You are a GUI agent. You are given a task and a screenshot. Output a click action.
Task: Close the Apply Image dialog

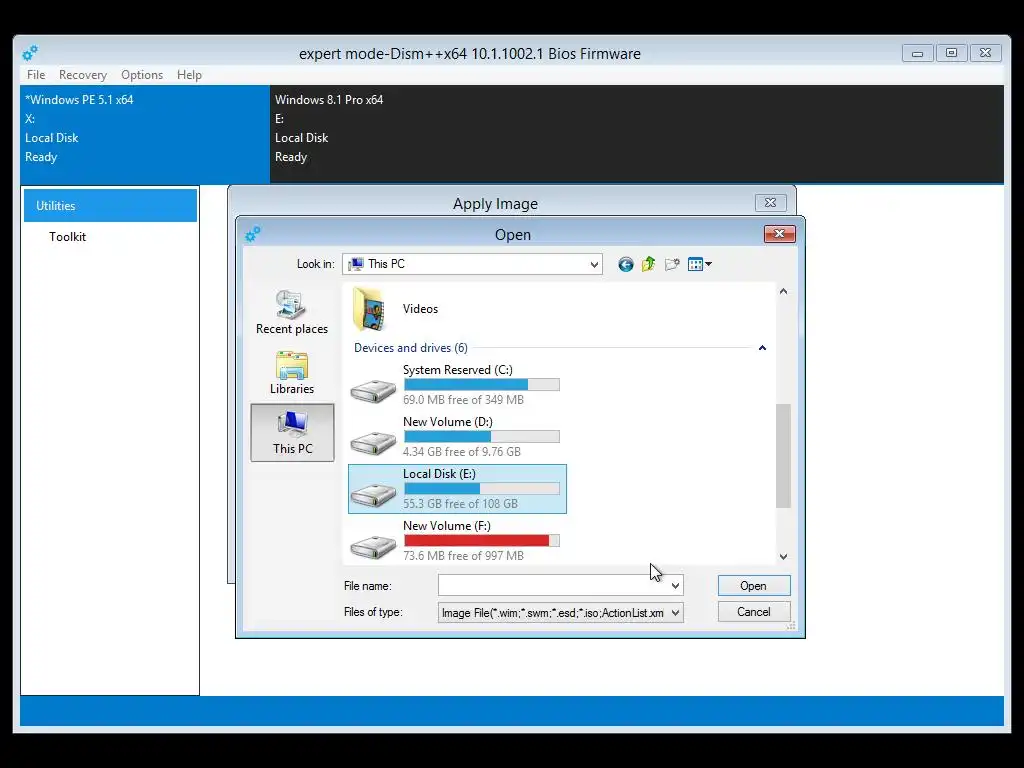(771, 202)
